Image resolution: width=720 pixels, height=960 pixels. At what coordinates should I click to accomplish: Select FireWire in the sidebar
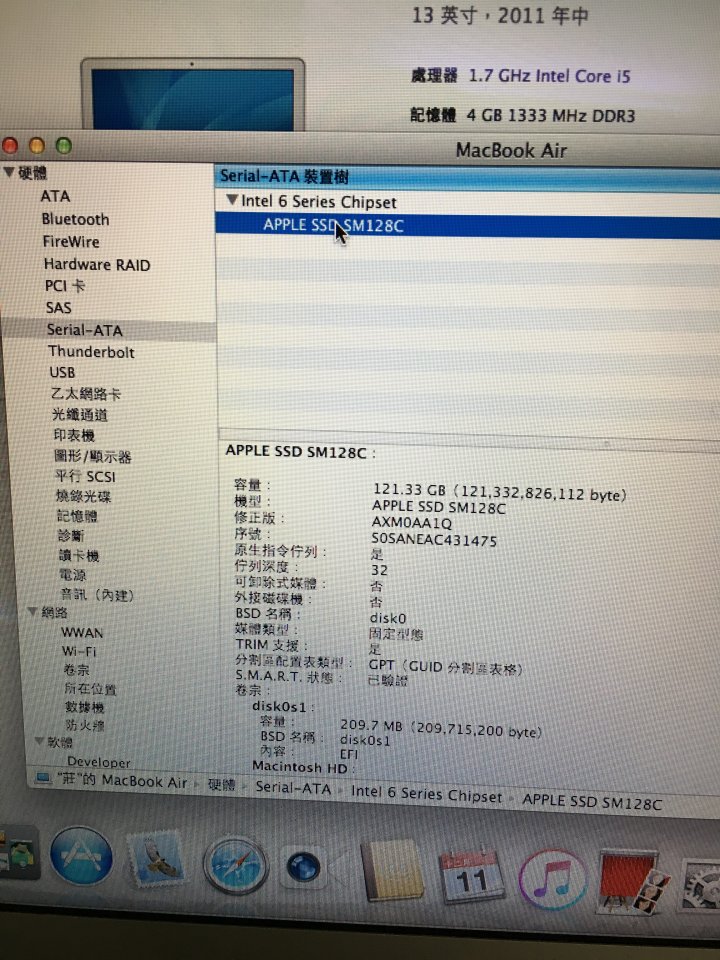(71, 242)
